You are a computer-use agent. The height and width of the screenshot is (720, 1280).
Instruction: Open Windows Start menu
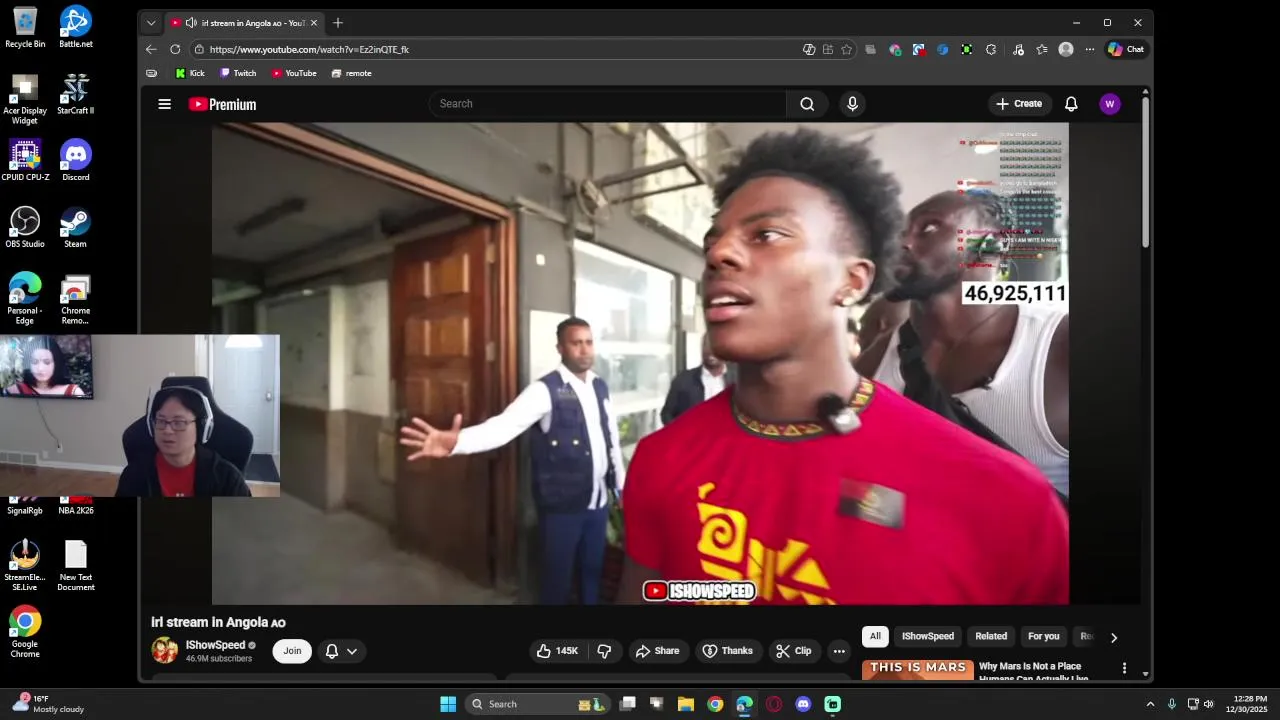pos(448,704)
